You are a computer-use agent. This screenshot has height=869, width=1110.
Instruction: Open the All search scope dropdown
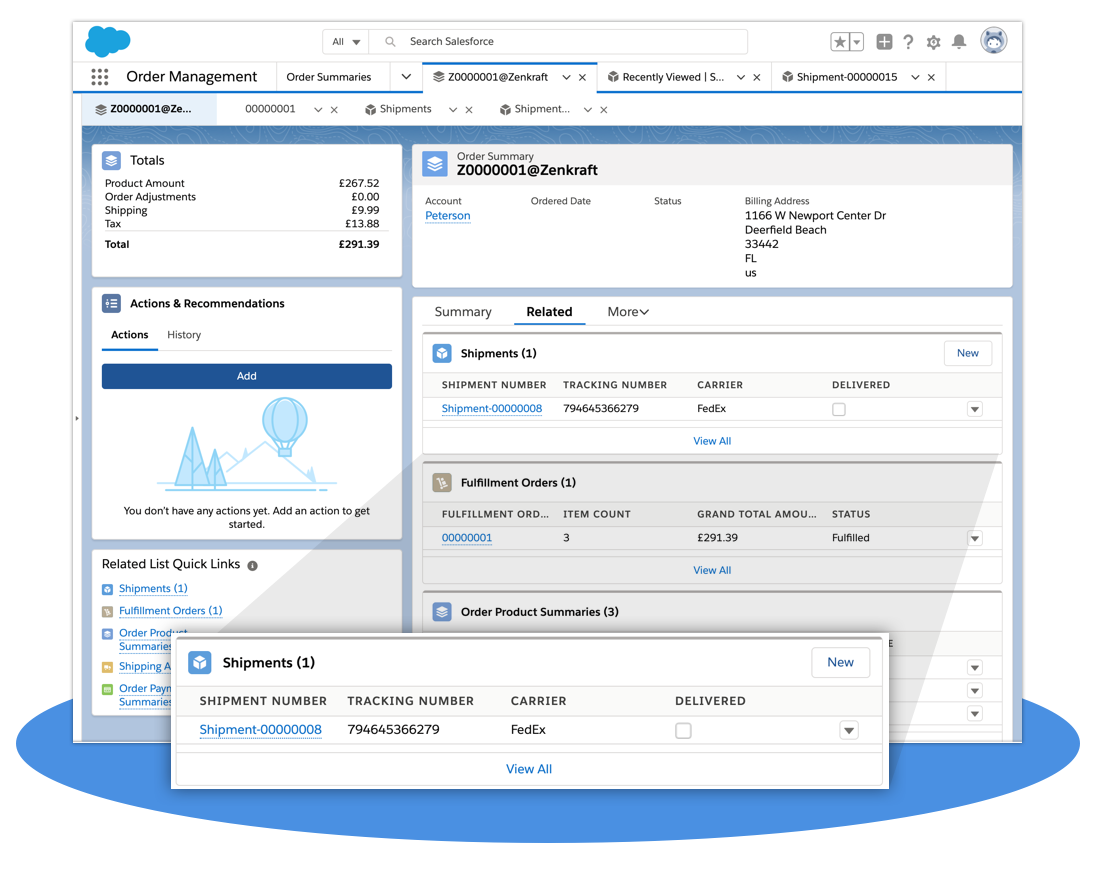click(x=346, y=42)
